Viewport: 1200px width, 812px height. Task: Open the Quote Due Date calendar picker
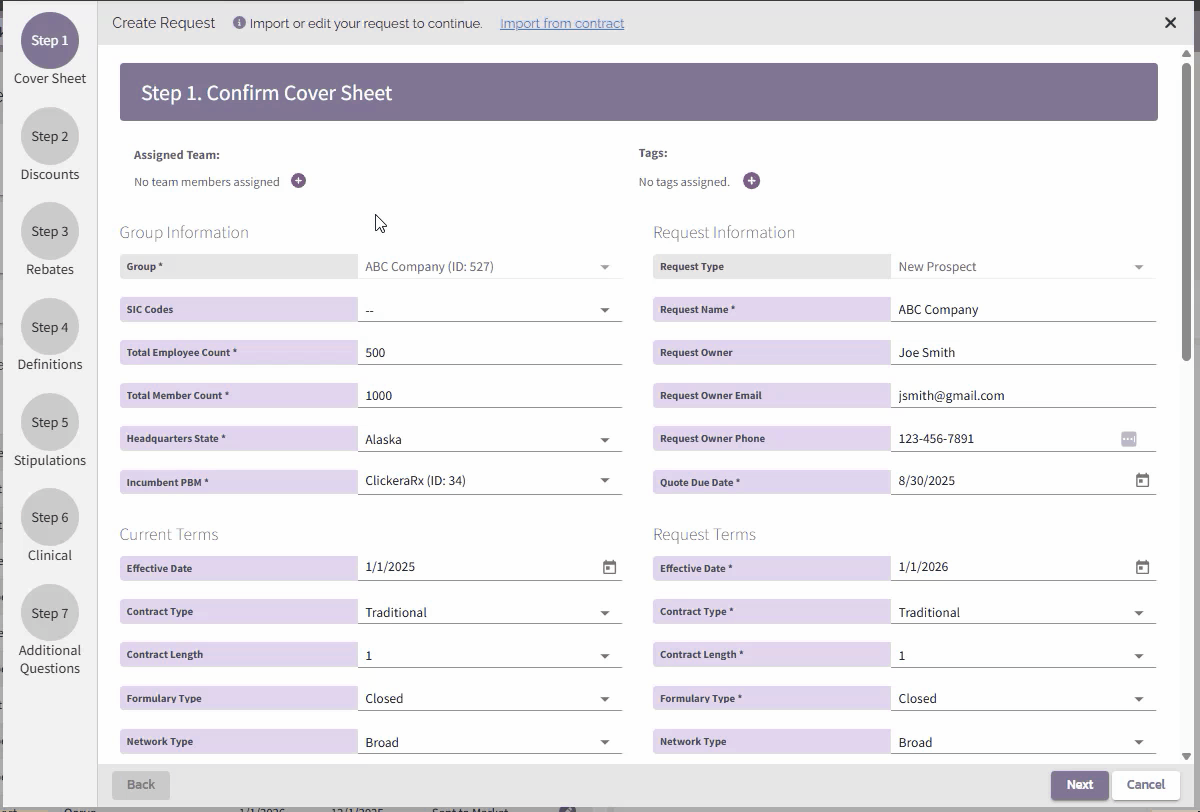(x=1142, y=481)
